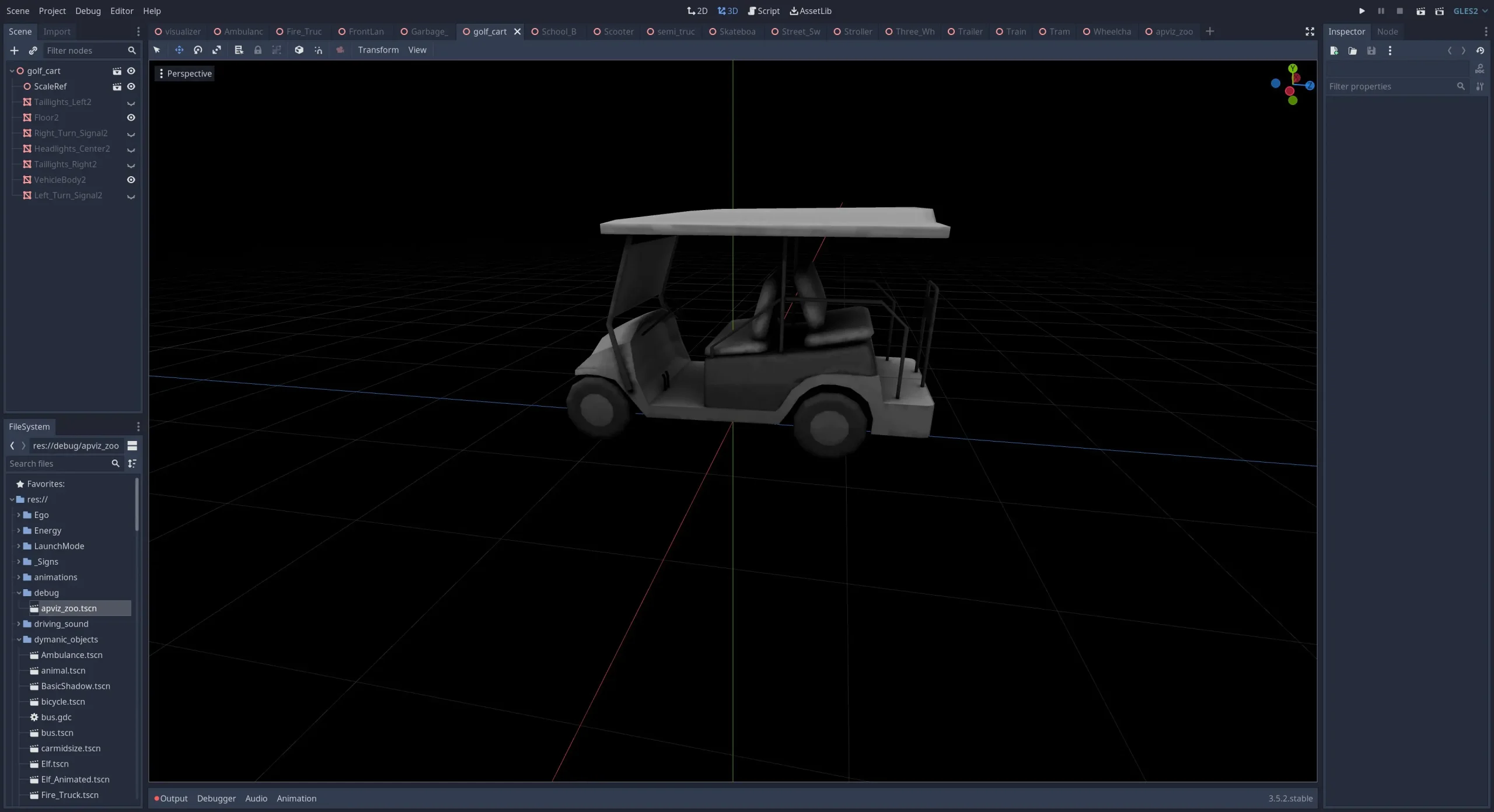Select the Scale mode tool

coord(217,50)
